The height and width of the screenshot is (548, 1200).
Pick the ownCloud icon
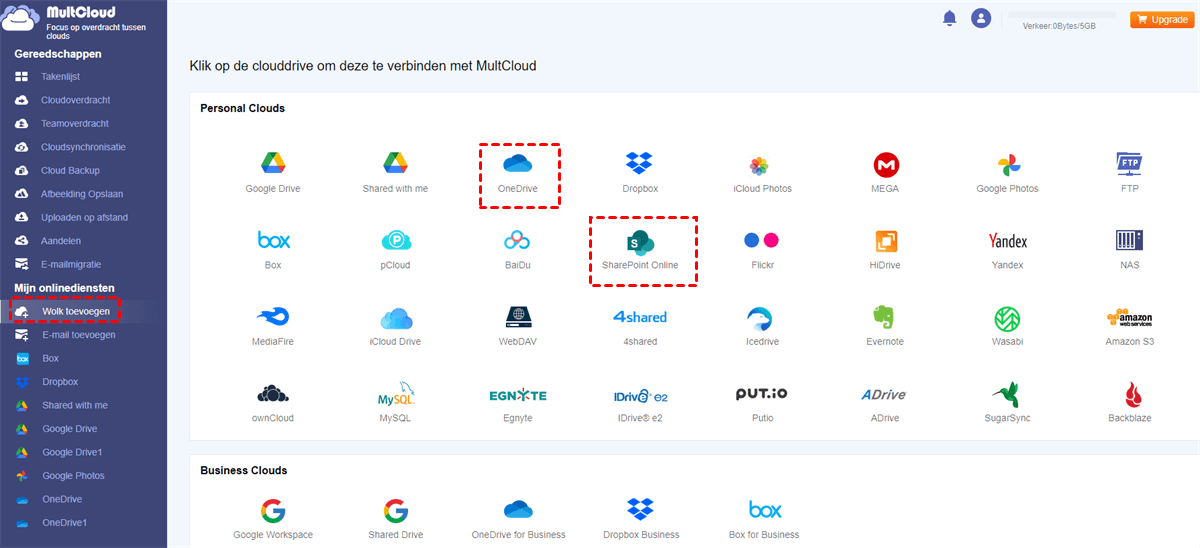point(273,393)
